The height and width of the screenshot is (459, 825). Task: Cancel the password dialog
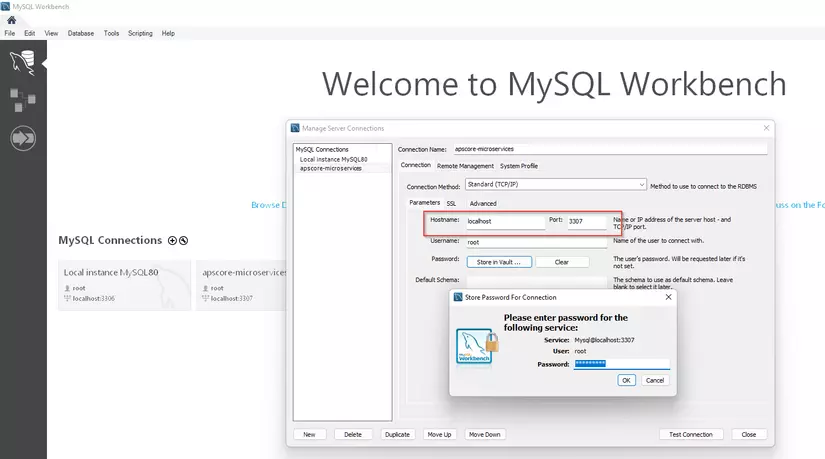click(x=655, y=380)
